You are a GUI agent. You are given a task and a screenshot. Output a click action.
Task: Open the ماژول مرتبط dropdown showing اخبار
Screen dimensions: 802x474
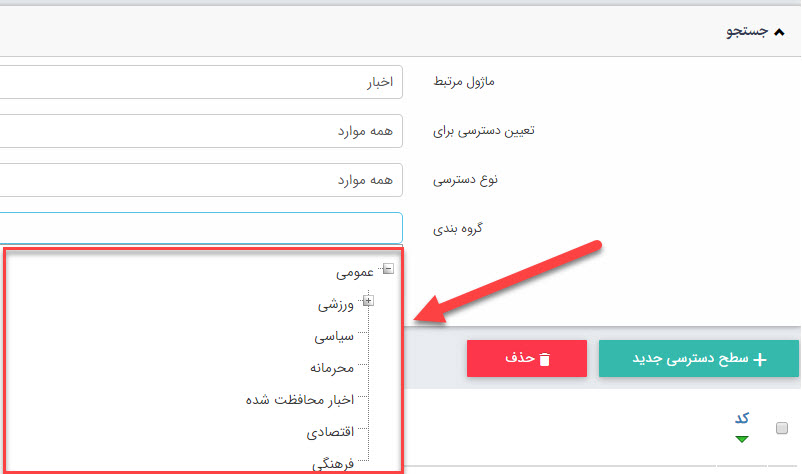(200, 82)
